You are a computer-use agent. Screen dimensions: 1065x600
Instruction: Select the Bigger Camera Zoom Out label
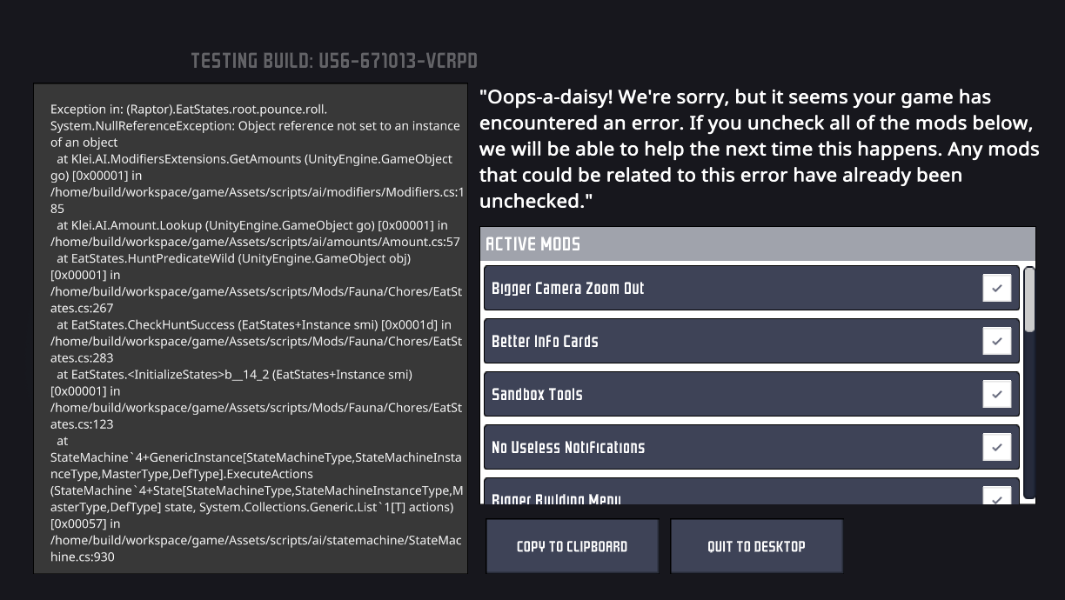pyautogui.click(x=568, y=288)
